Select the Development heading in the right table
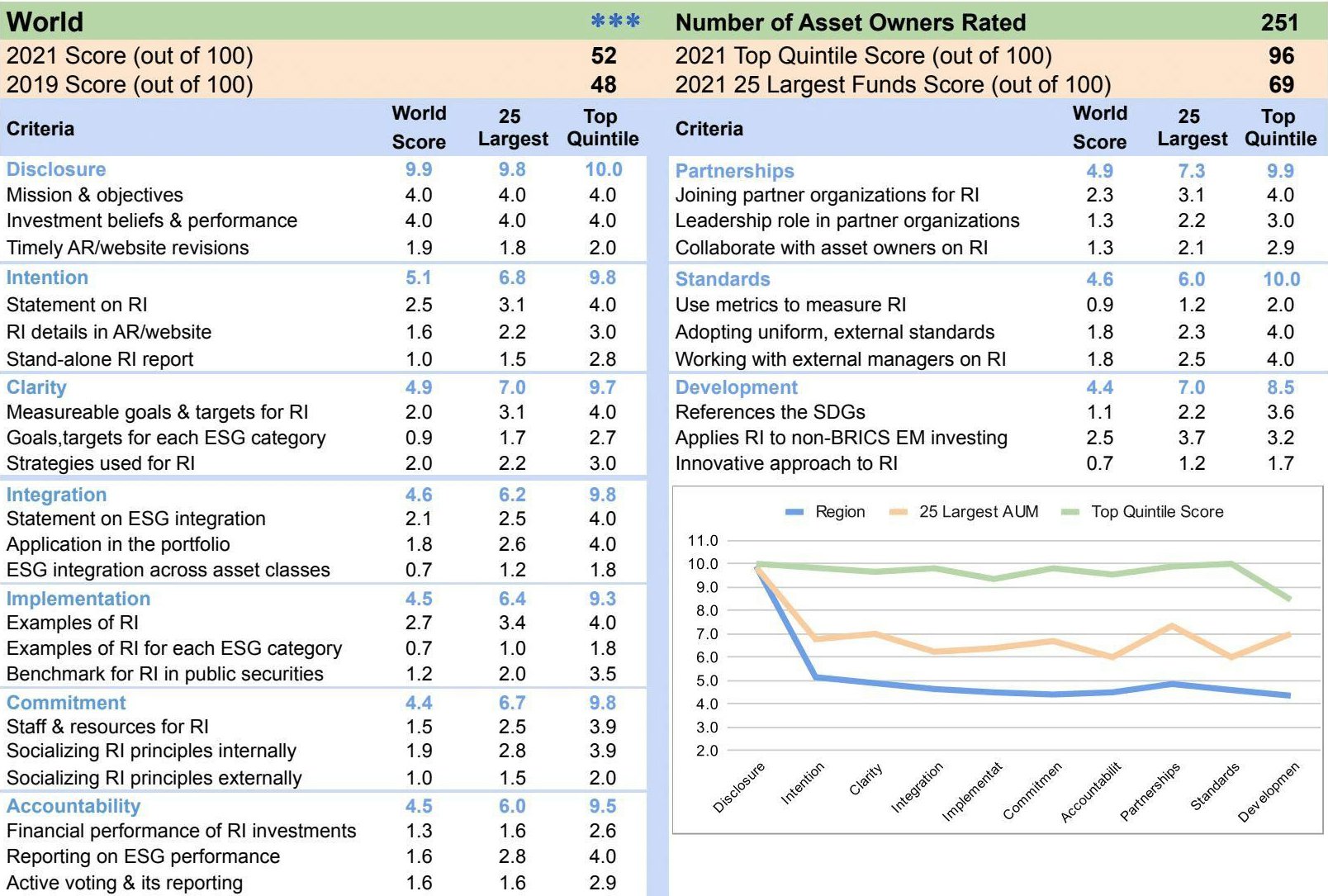This screenshot has height=896, width=1328. [x=737, y=387]
